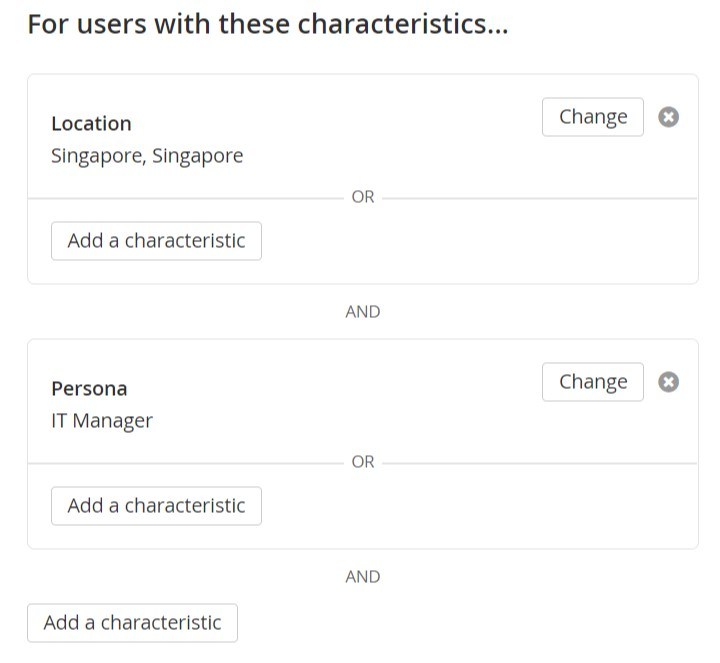Click the AND between Location and Persona
Image resolution: width=720 pixels, height=663 pixels.
(x=362, y=312)
